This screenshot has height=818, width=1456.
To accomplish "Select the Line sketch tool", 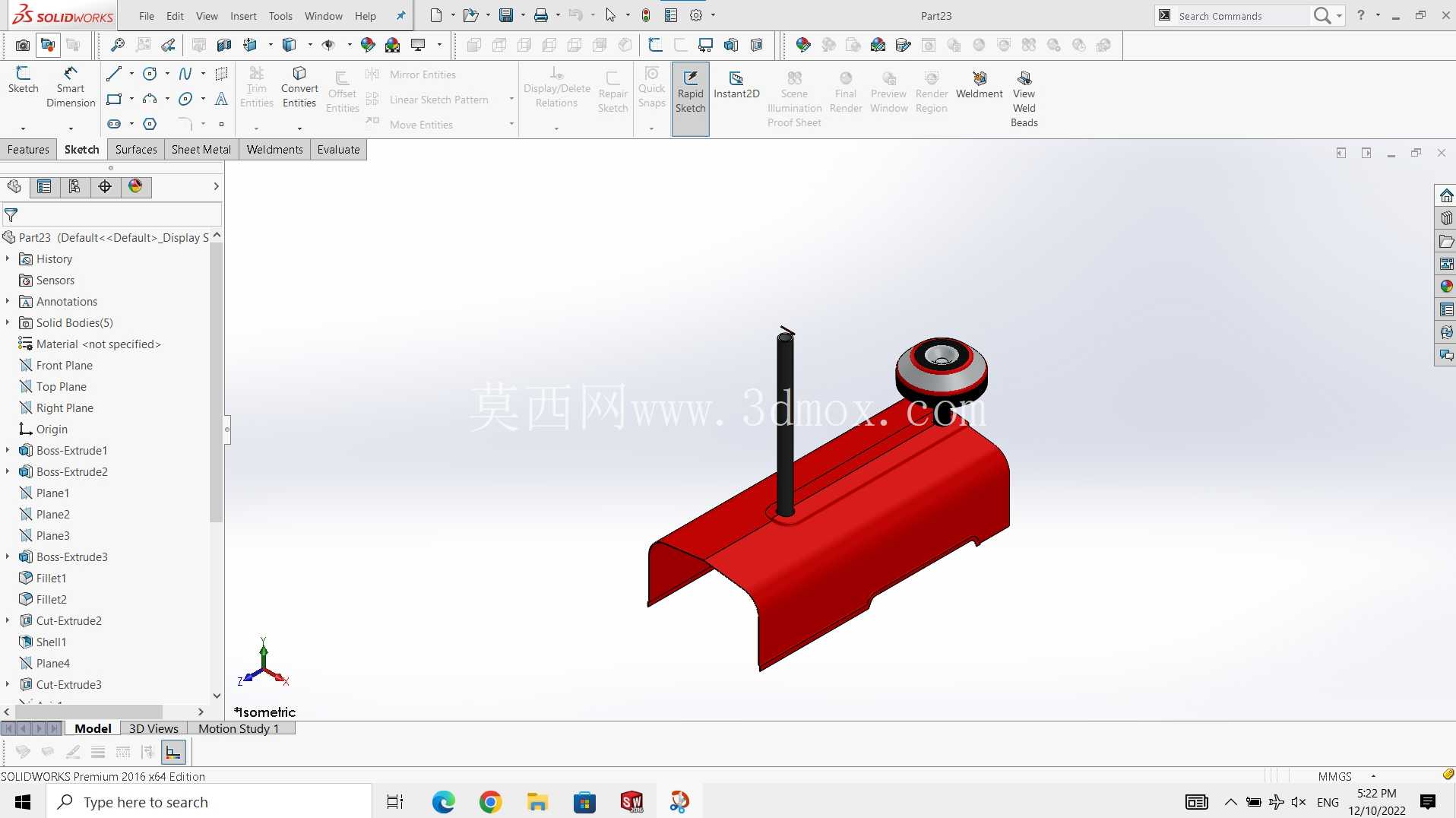I will (114, 74).
